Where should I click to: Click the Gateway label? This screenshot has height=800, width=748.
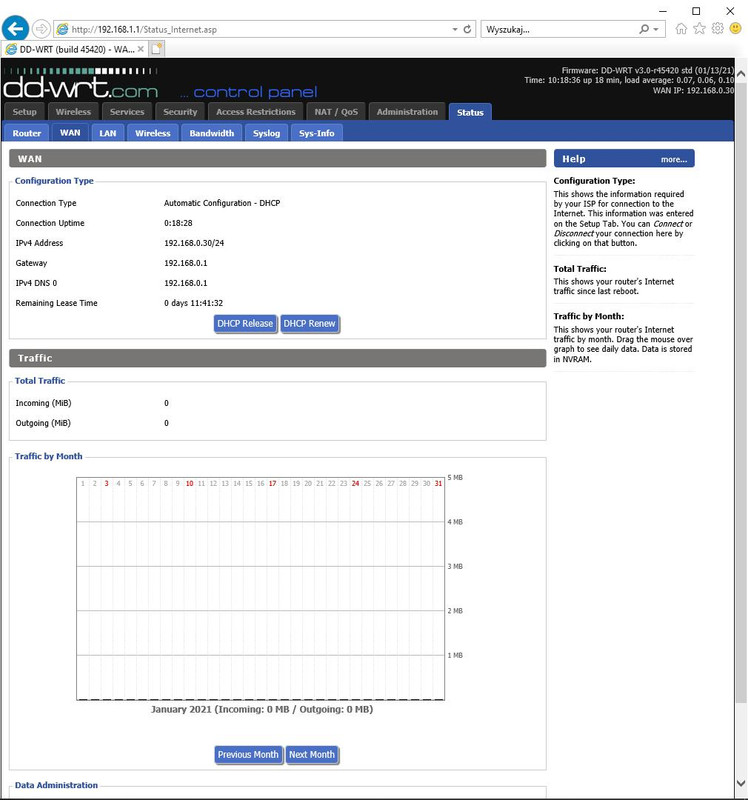tap(31, 263)
